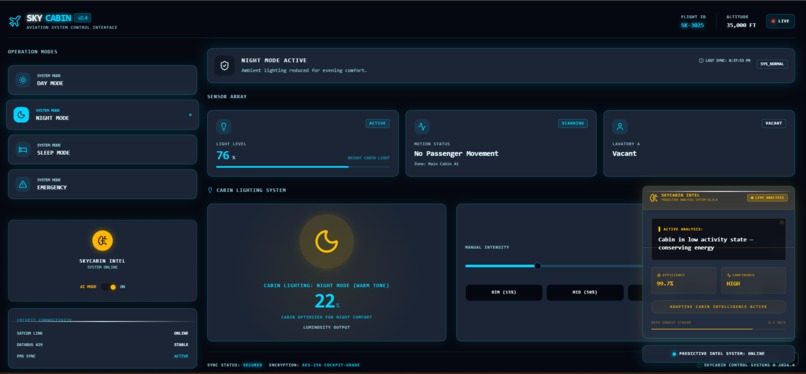Click the altitude value 35,000 FT

(741, 25)
